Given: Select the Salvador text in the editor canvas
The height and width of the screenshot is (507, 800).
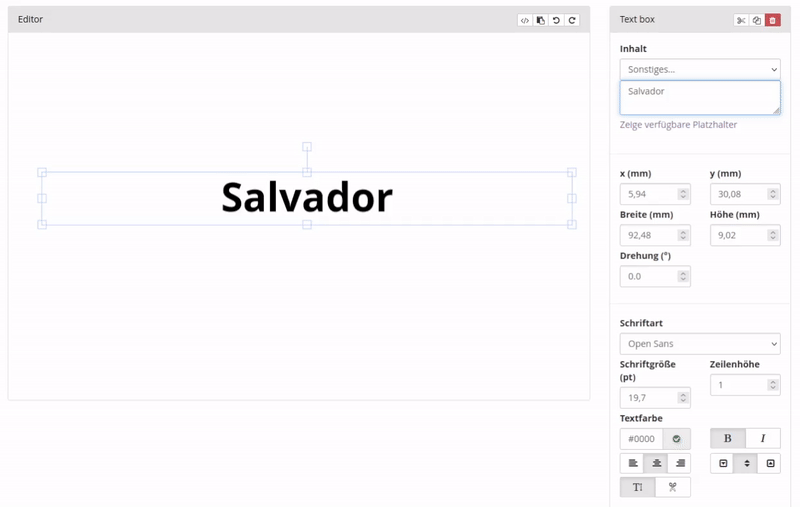Looking at the screenshot, I should 307,198.
